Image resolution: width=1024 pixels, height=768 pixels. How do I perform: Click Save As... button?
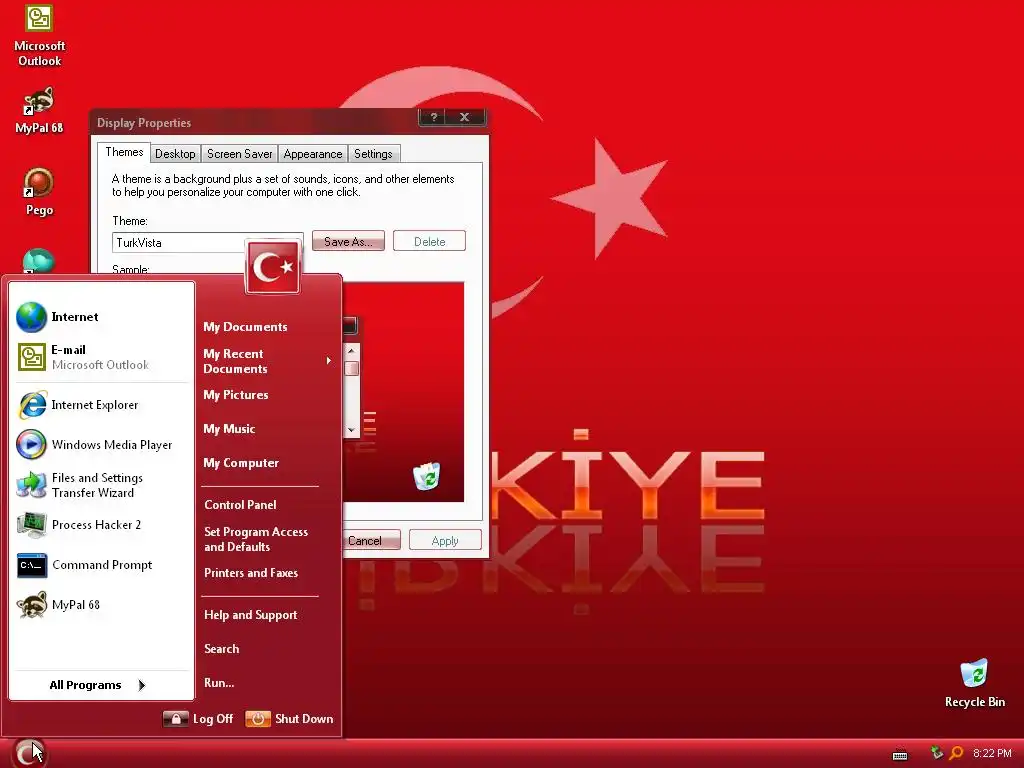348,241
